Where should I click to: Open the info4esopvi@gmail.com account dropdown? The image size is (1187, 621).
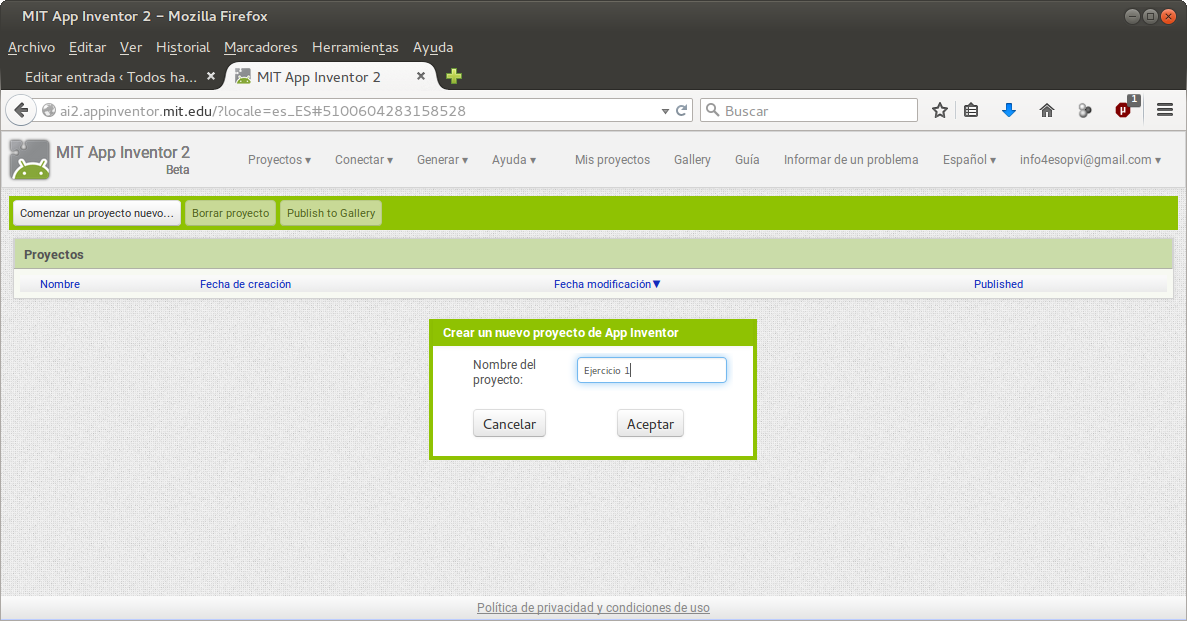(x=1090, y=160)
